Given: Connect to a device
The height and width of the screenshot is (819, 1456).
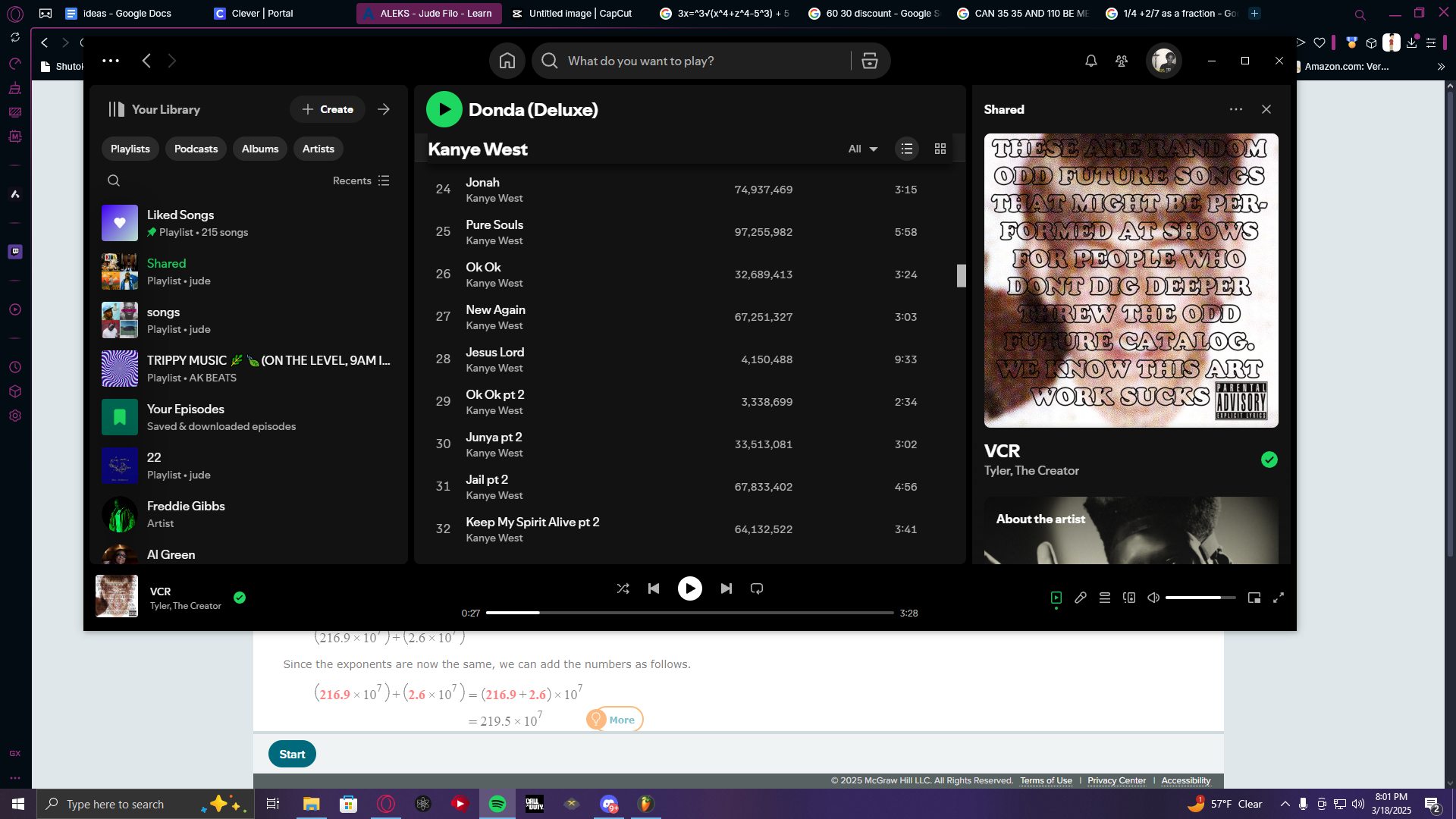Looking at the screenshot, I should click(x=1129, y=598).
